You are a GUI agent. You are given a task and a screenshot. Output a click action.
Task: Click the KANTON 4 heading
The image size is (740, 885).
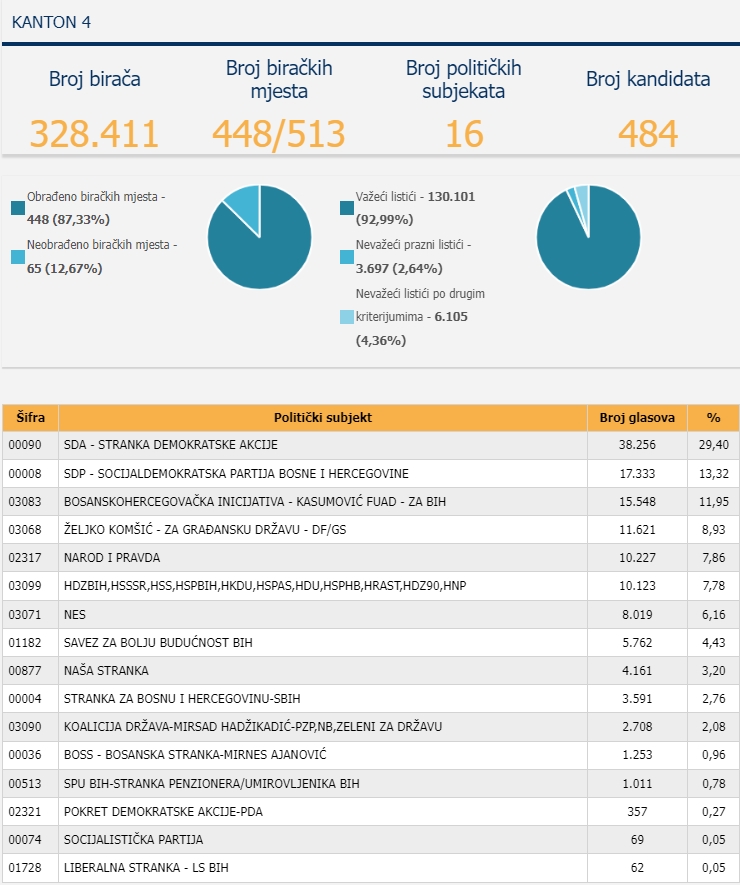pyautogui.click(x=51, y=21)
